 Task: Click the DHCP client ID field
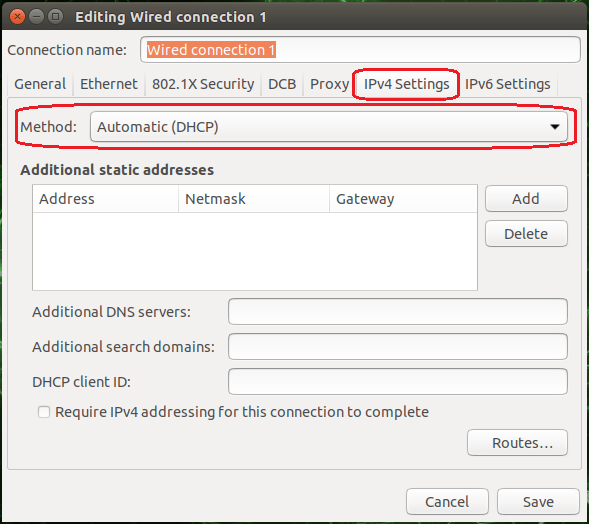click(x=398, y=382)
